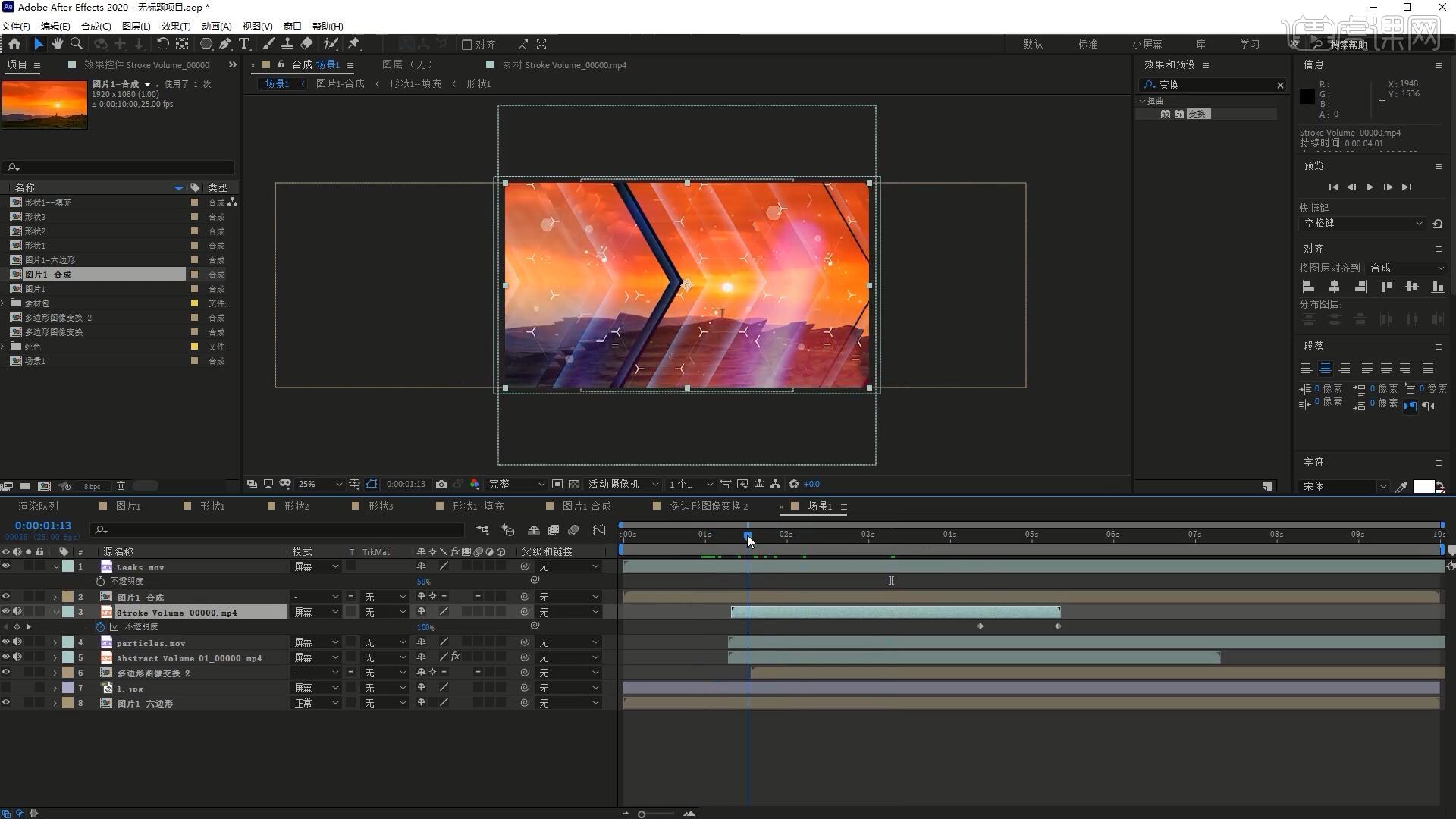Toggle visibility of particles.mov layer

[x=6, y=642]
